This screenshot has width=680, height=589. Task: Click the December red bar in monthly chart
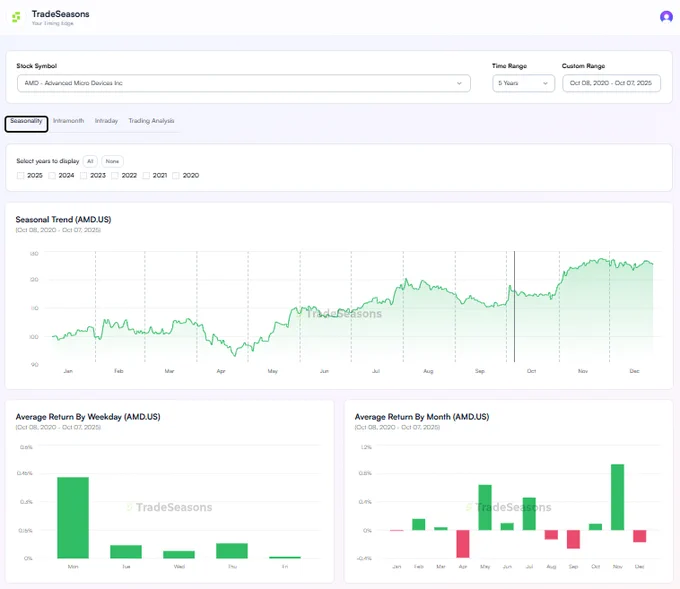click(640, 536)
